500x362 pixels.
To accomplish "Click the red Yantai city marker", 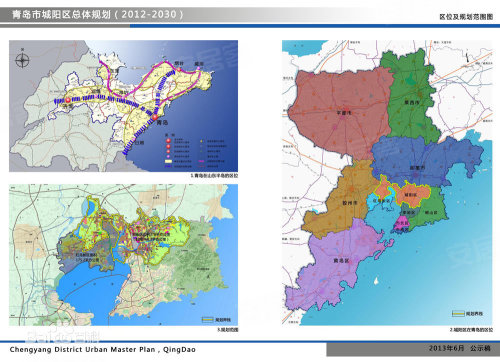I will pyautogui.click(x=179, y=69).
